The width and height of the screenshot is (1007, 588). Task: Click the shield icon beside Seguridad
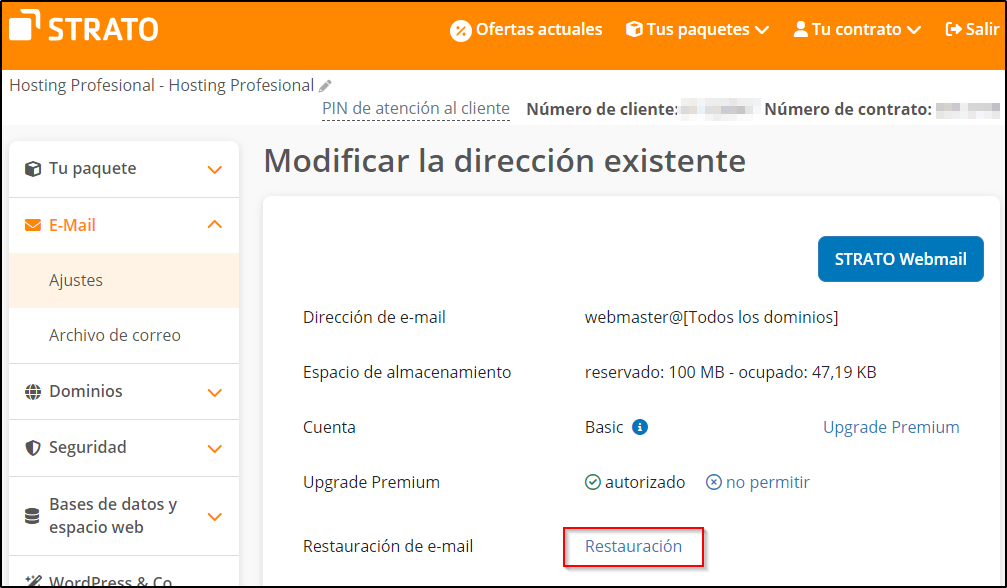point(32,448)
